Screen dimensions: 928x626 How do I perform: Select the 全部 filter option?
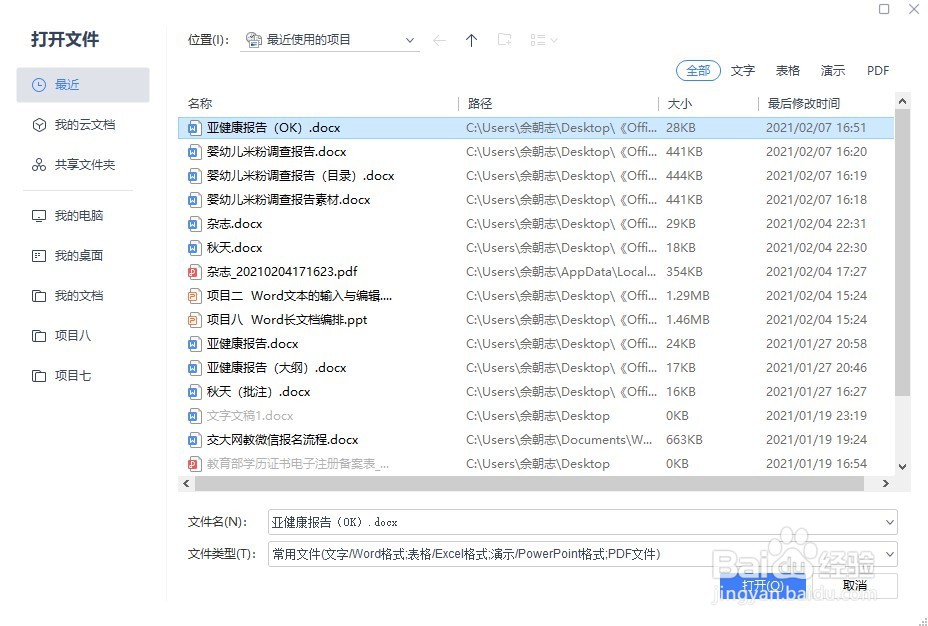[x=698, y=70]
